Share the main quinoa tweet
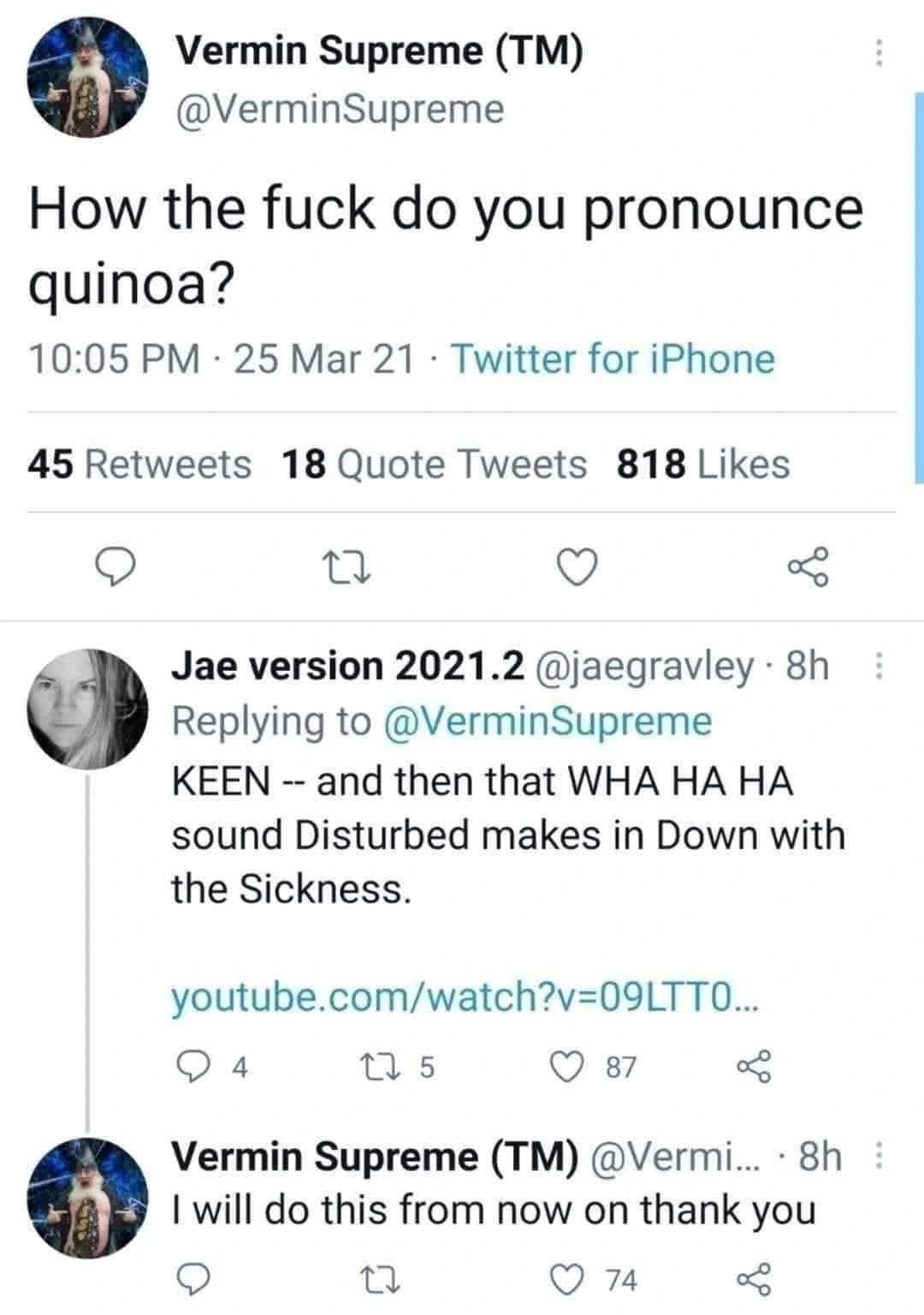924x1315 pixels. 808,566
